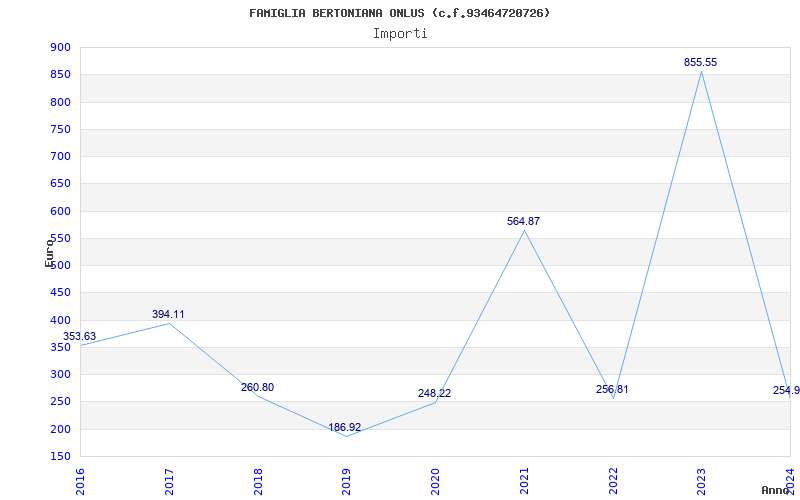Select the 200 y-axis tick label
Viewport: 800px width, 500px height.
(x=60, y=429)
